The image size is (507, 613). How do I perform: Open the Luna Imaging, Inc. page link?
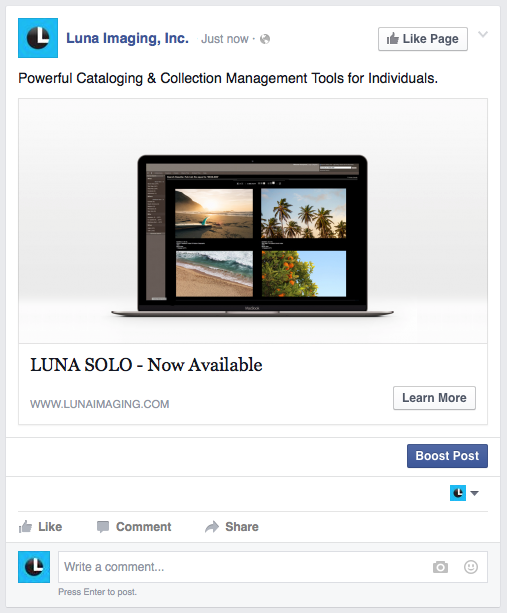[127, 38]
